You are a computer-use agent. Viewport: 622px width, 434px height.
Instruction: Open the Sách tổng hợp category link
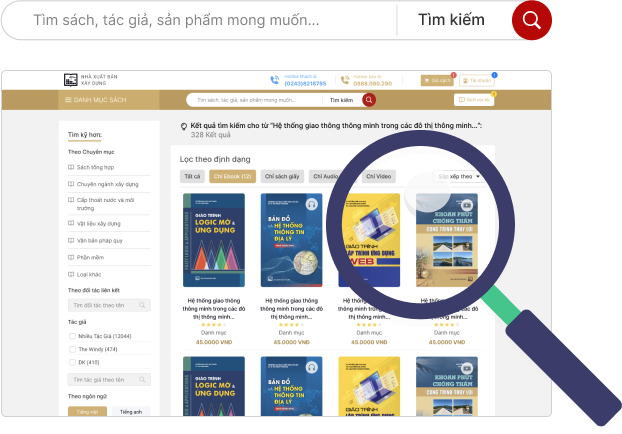[95, 167]
